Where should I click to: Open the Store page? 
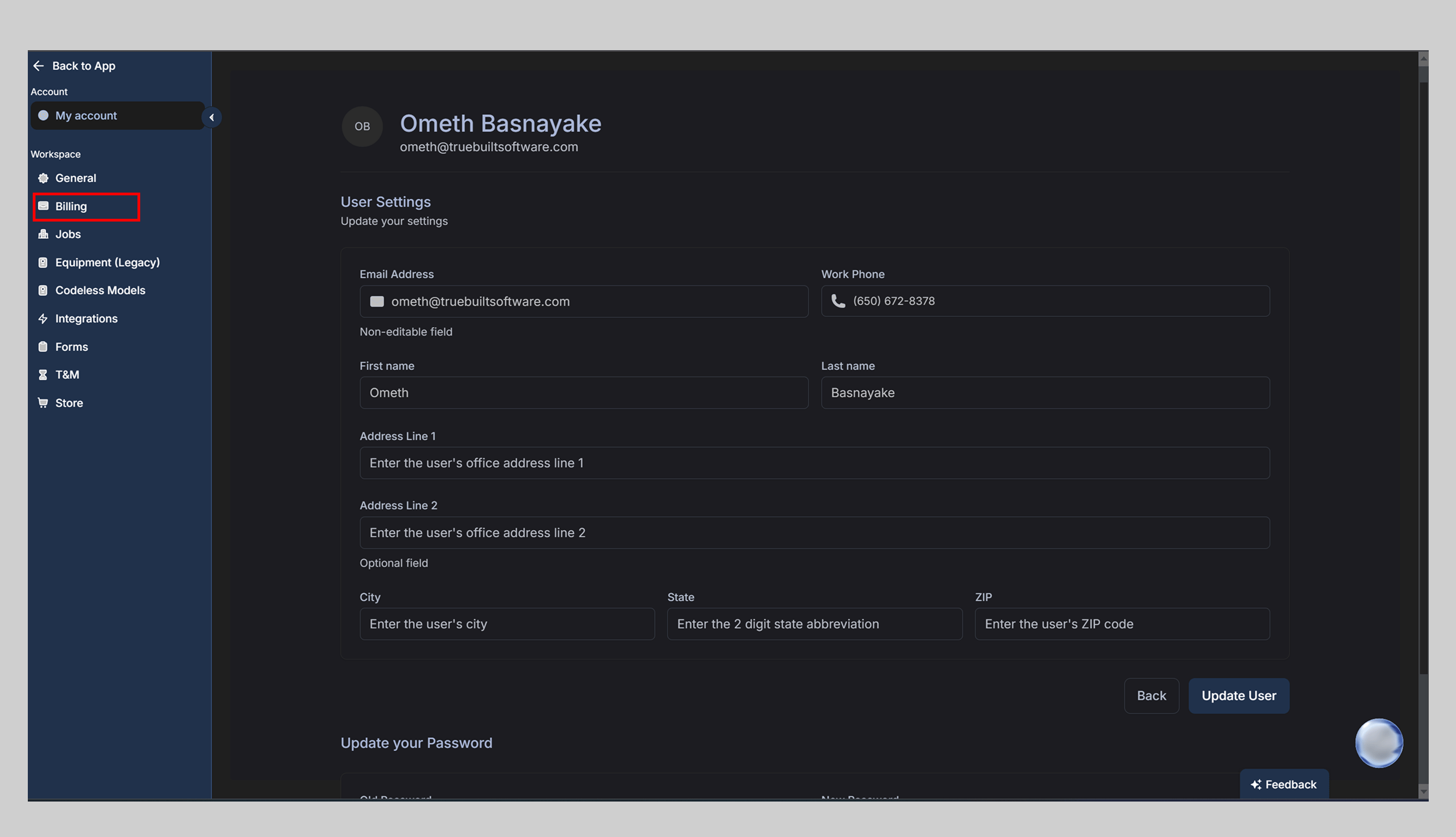[69, 403]
